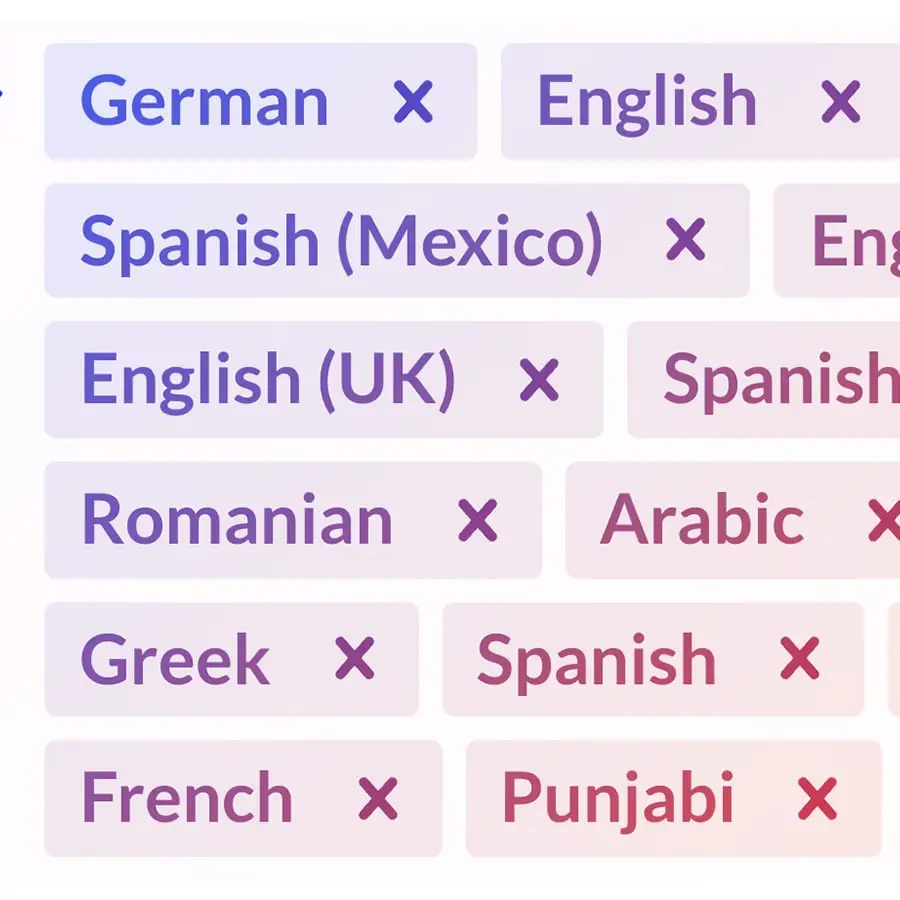Remove the German language tag via its X
This screenshot has height=900, width=900.
tap(413, 102)
